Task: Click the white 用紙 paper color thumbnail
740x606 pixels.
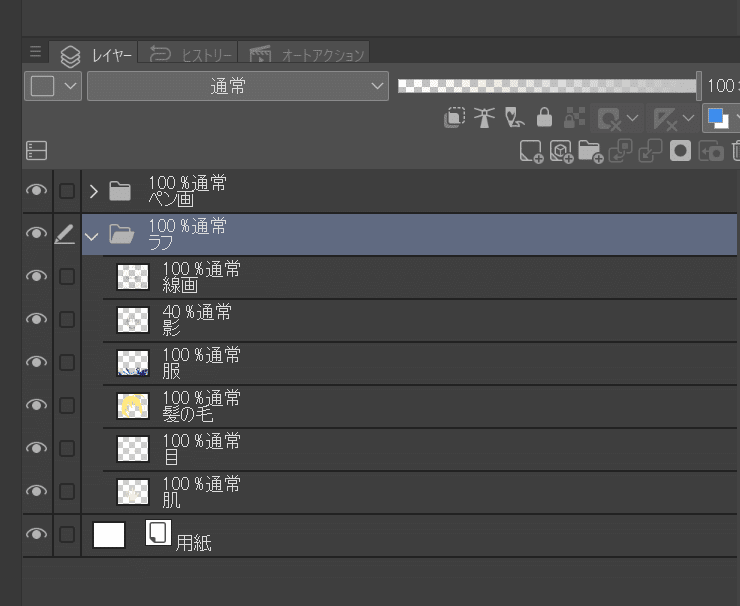Action: pyautogui.click(x=109, y=534)
